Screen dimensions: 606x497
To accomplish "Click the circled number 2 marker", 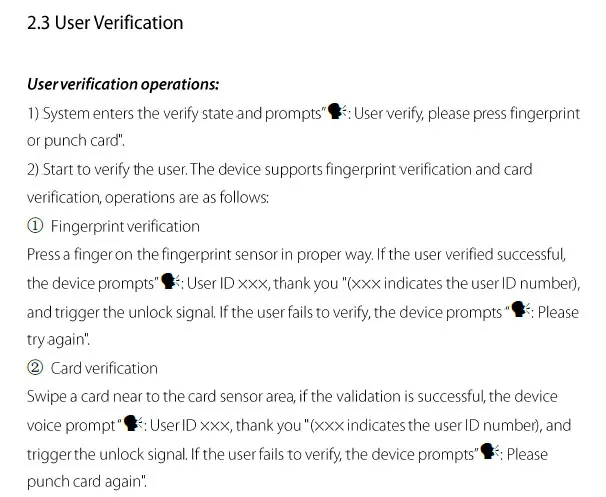I will (x=35, y=368).
